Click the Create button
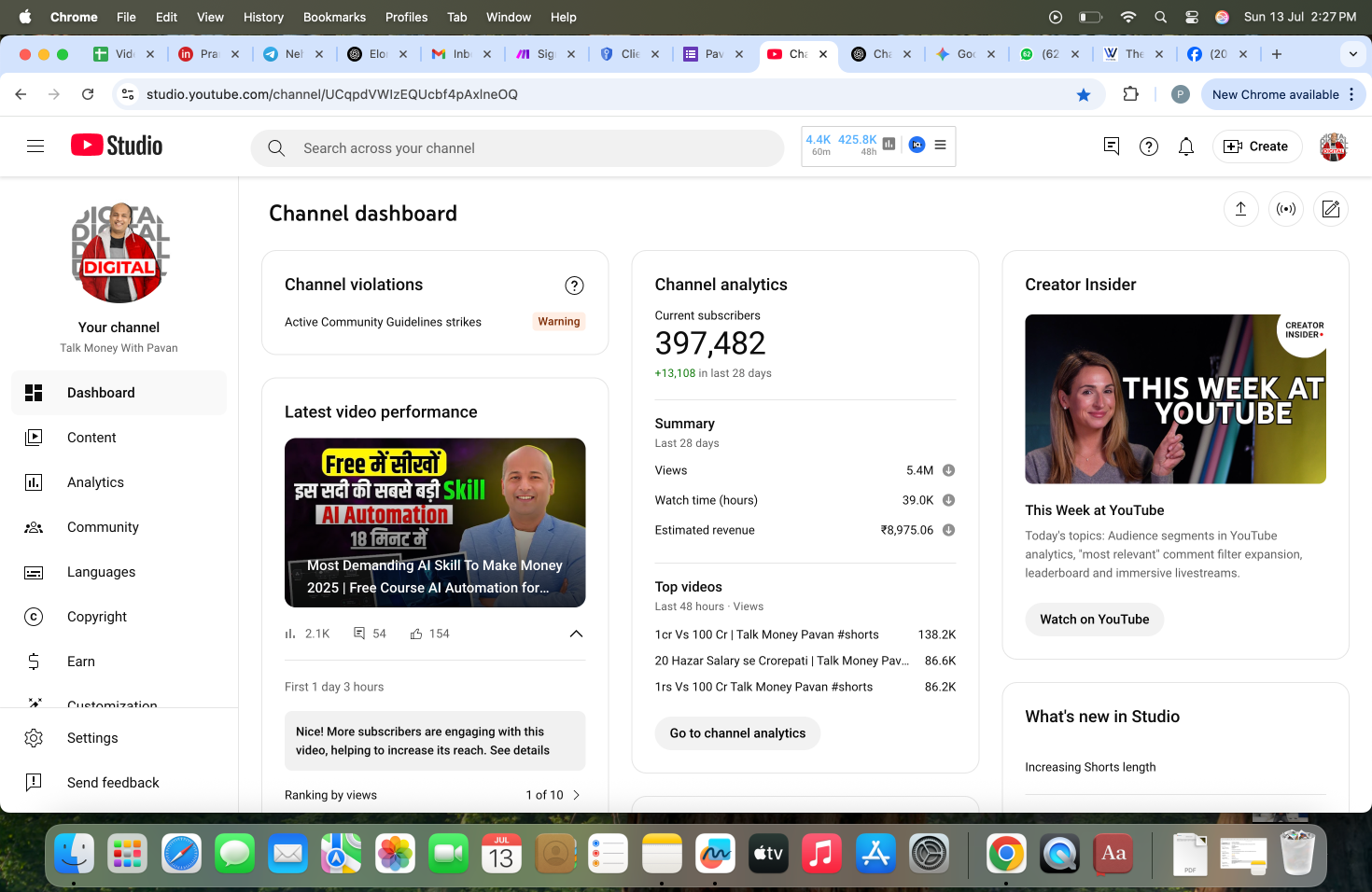The width and height of the screenshot is (1372, 892). (1256, 146)
